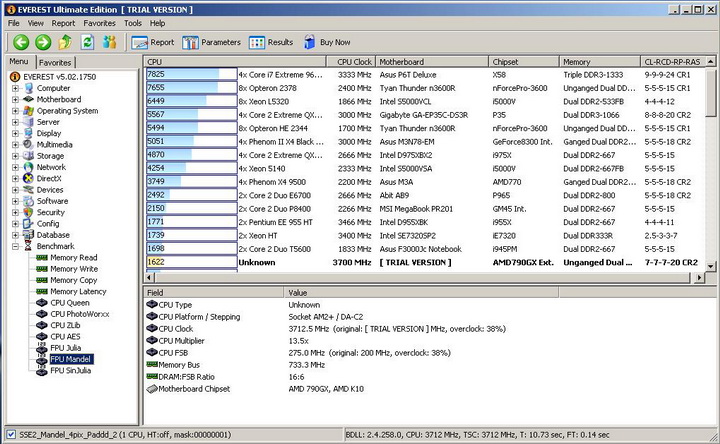Image resolution: width=720 pixels, height=444 pixels.
Task: Show benchmark Results
Action: coord(271,42)
